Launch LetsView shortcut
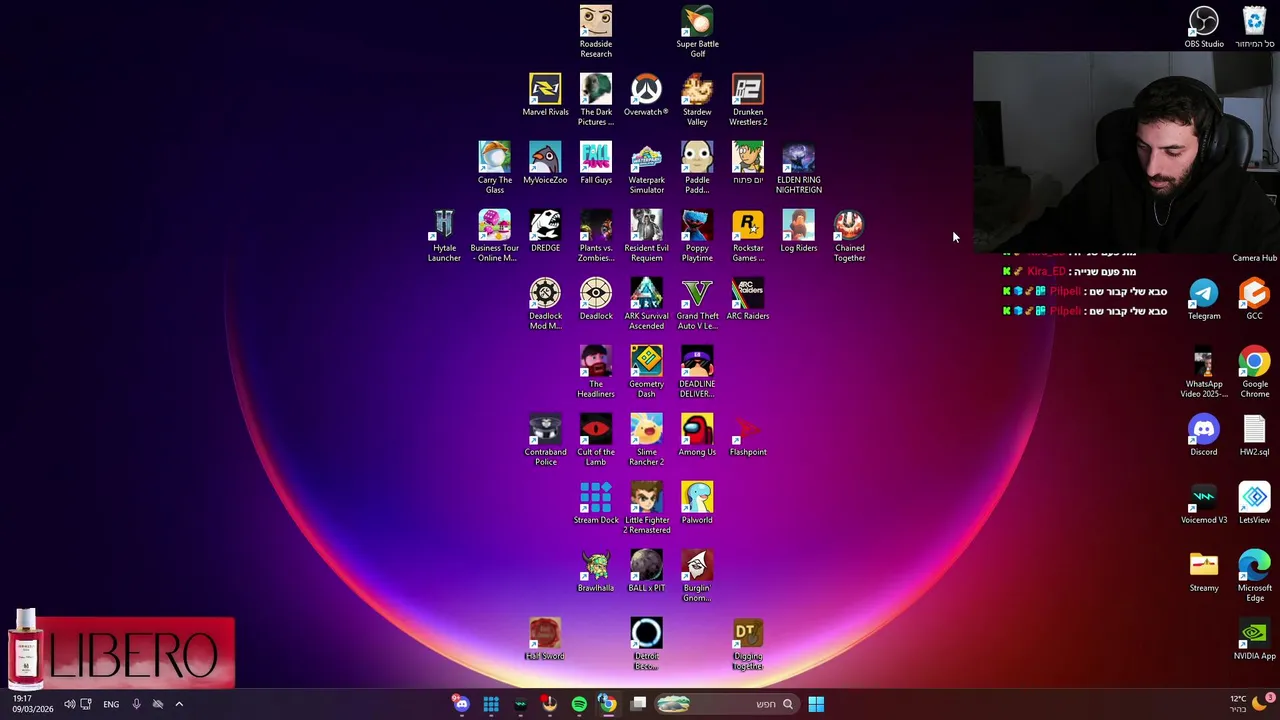Screen dimensions: 1280x720 point(1254,503)
